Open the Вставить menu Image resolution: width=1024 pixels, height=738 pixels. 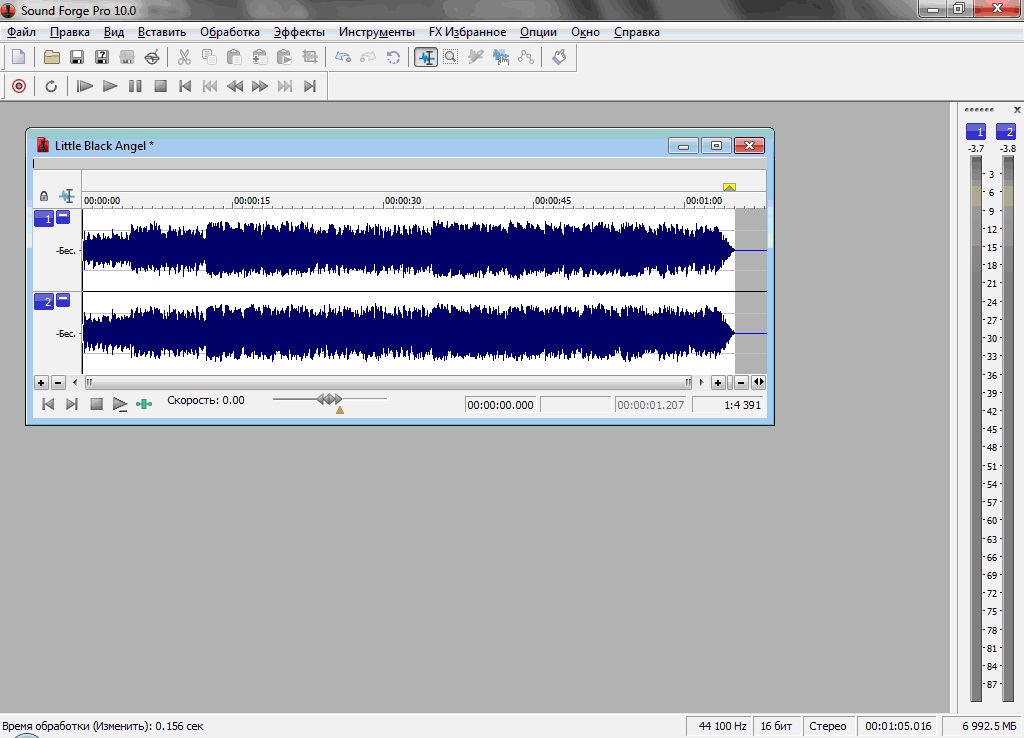tap(162, 32)
